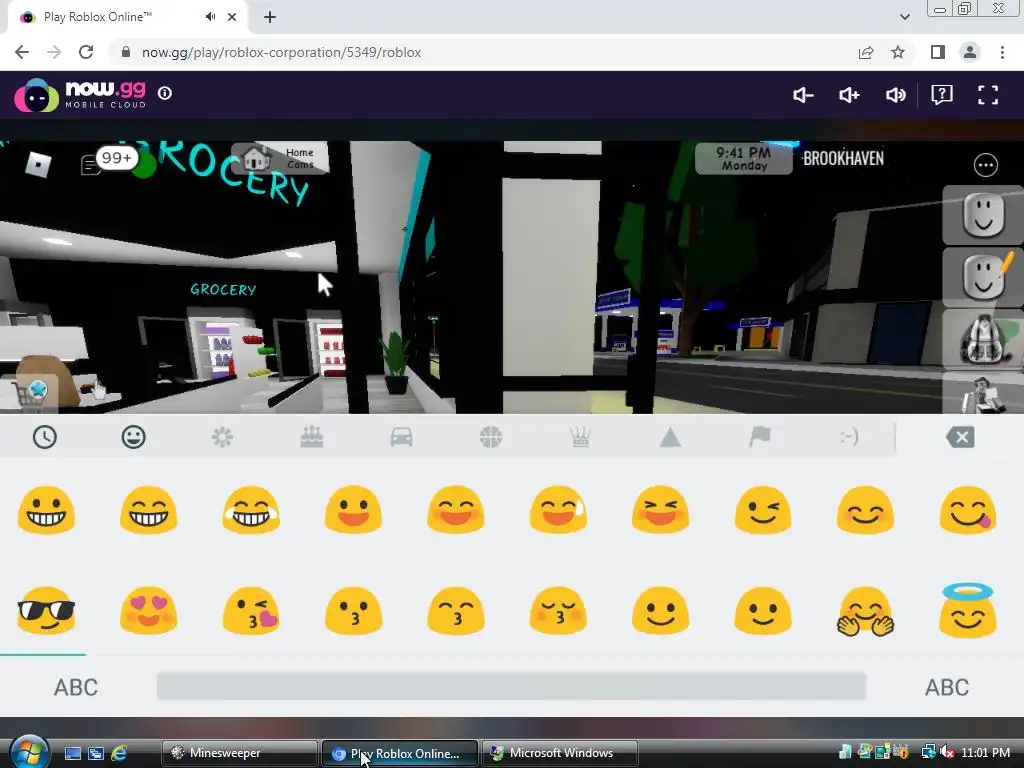The image size is (1024, 768).
Task: Open the text emoticons :-) tab
Action: point(848,437)
